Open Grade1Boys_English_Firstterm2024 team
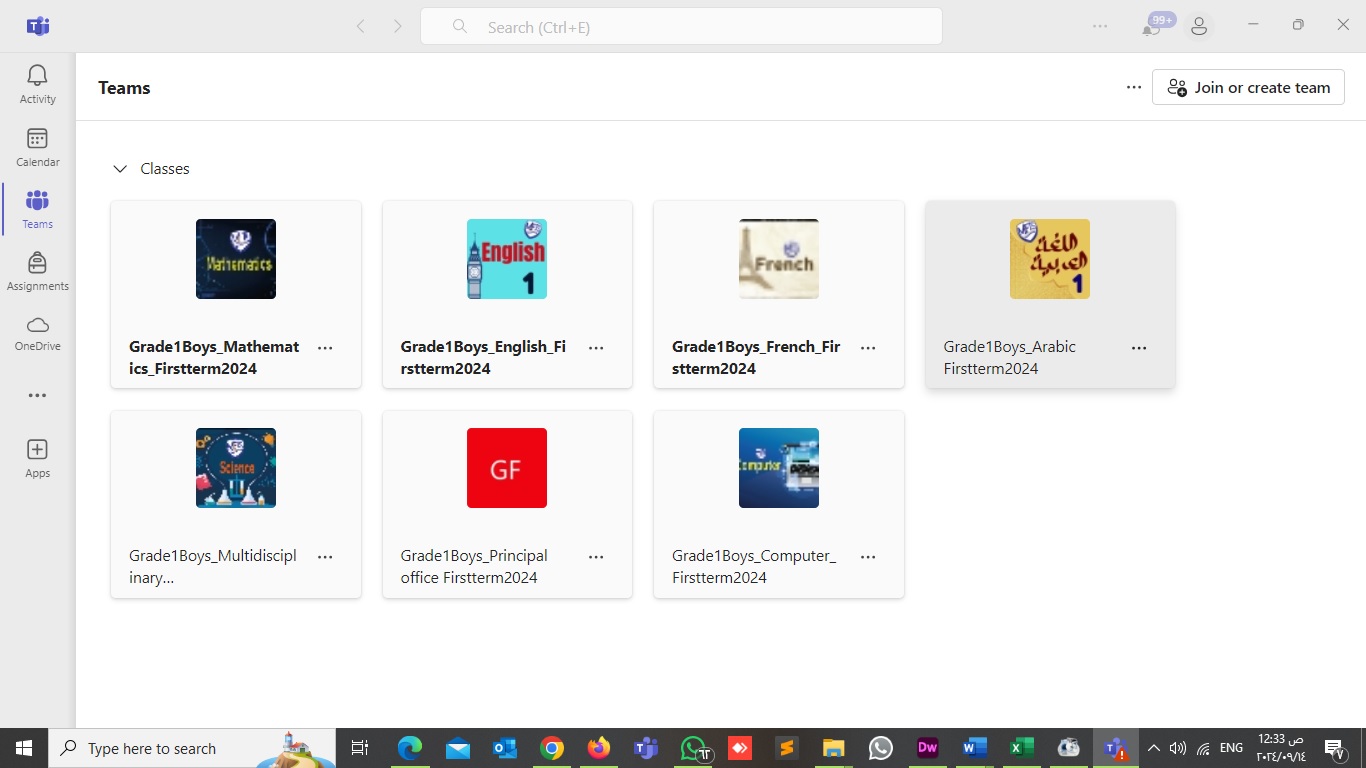This screenshot has height=768, width=1366. pos(483,357)
